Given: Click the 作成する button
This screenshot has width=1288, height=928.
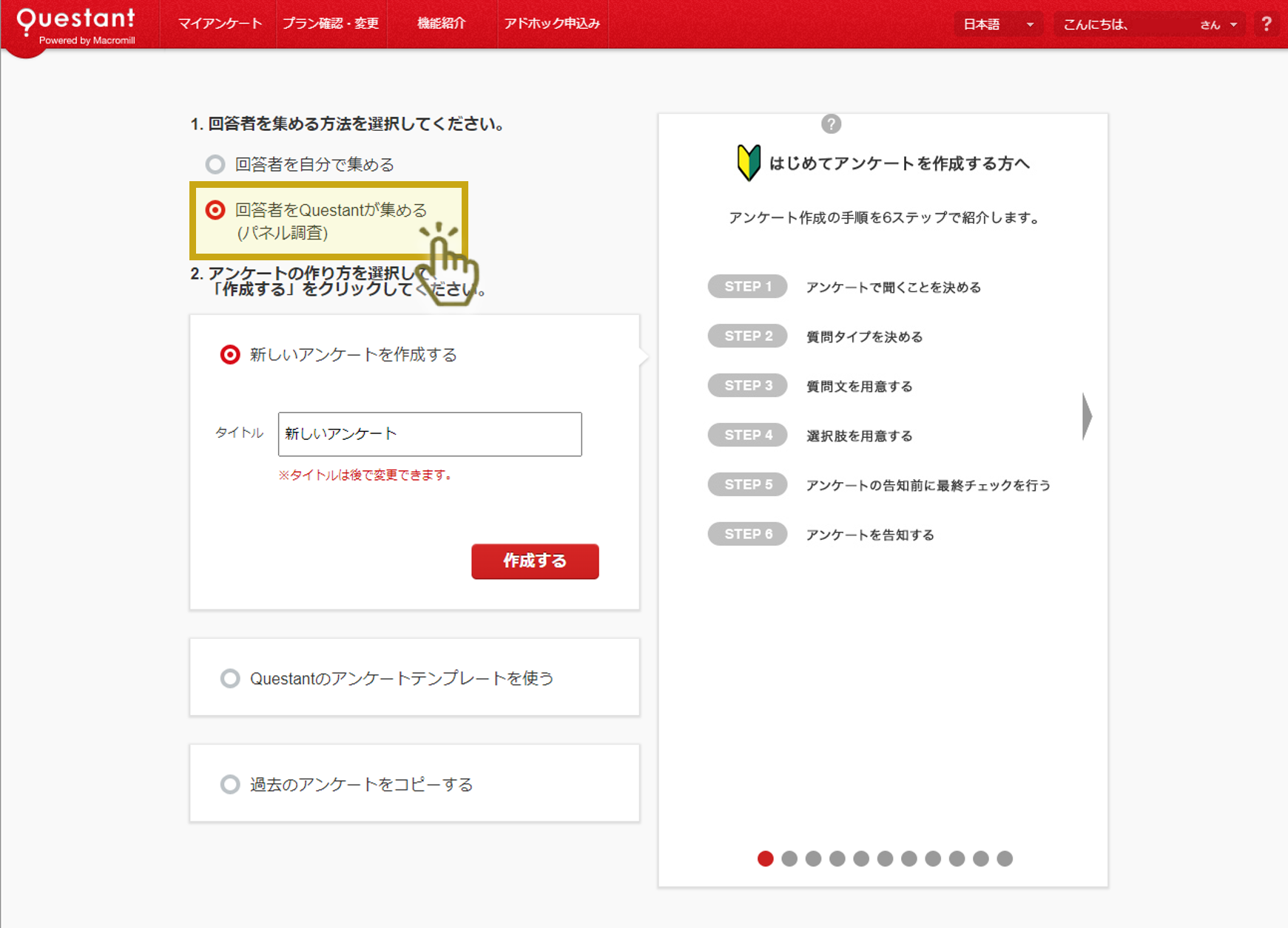Looking at the screenshot, I should pyautogui.click(x=534, y=561).
